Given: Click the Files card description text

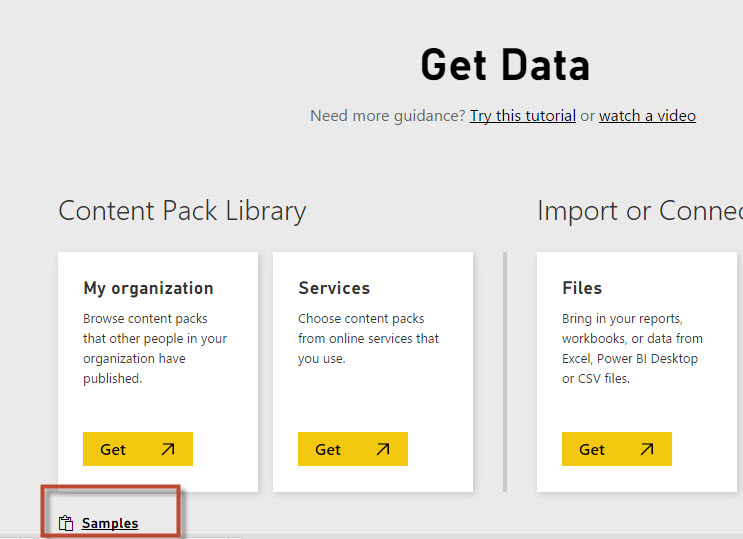Looking at the screenshot, I should coord(630,349).
